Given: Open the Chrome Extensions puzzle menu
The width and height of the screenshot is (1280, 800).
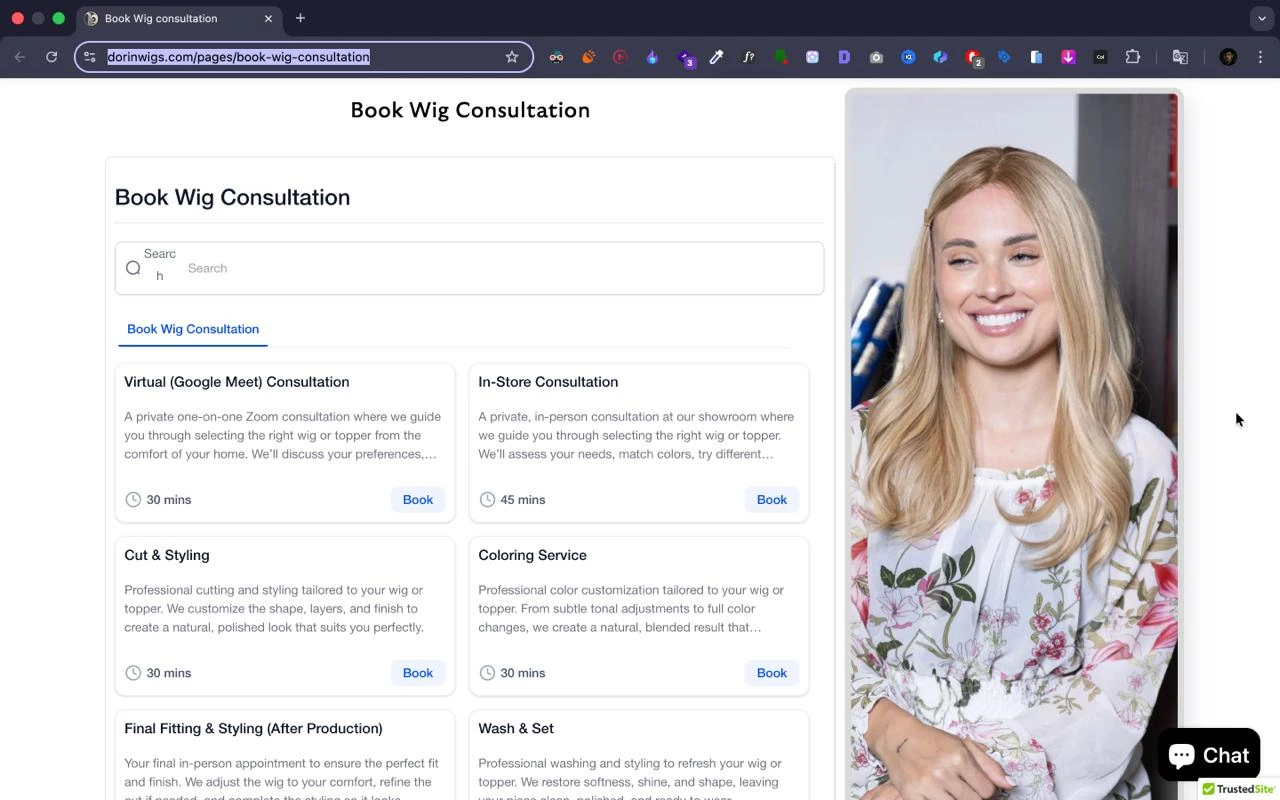Looking at the screenshot, I should click(x=1133, y=57).
